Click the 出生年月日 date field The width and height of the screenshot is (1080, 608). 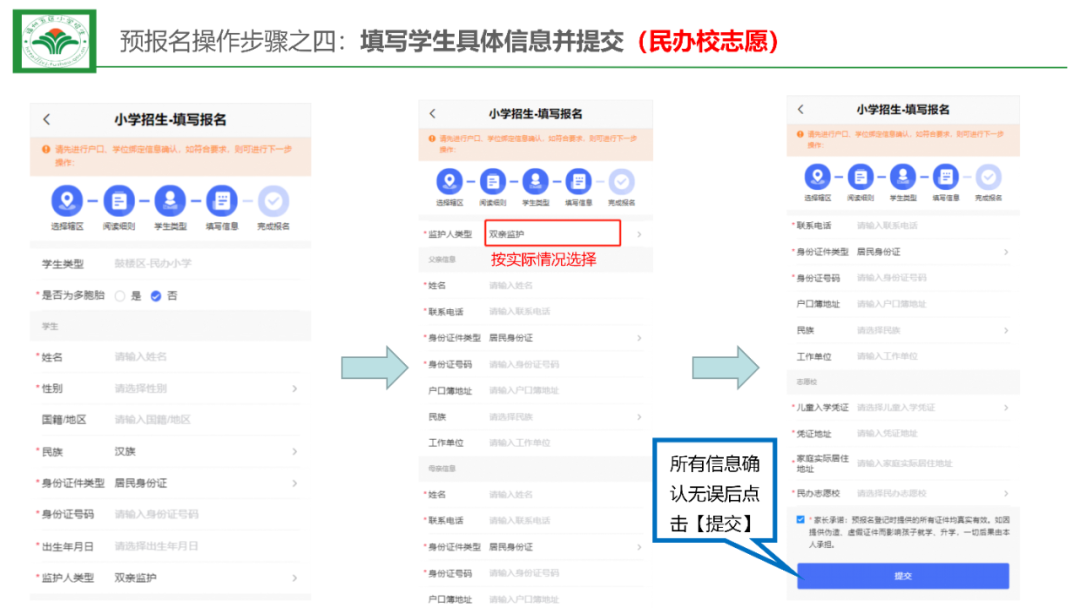pos(200,546)
